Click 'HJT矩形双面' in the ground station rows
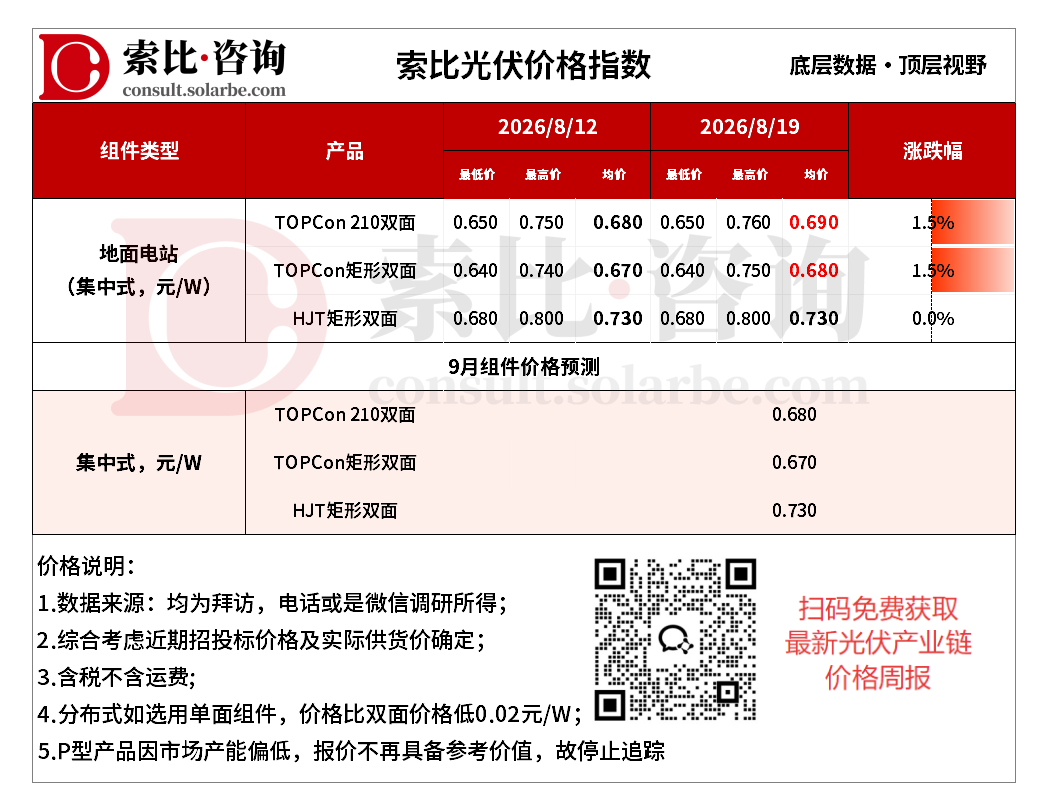The width and height of the screenshot is (1047, 811). pyautogui.click(x=345, y=319)
